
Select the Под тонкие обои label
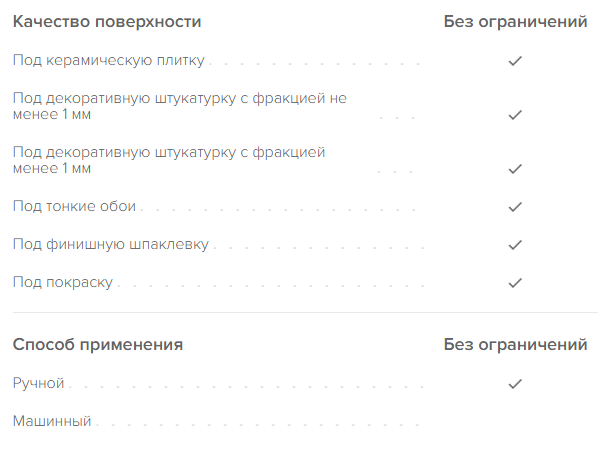click(74, 207)
